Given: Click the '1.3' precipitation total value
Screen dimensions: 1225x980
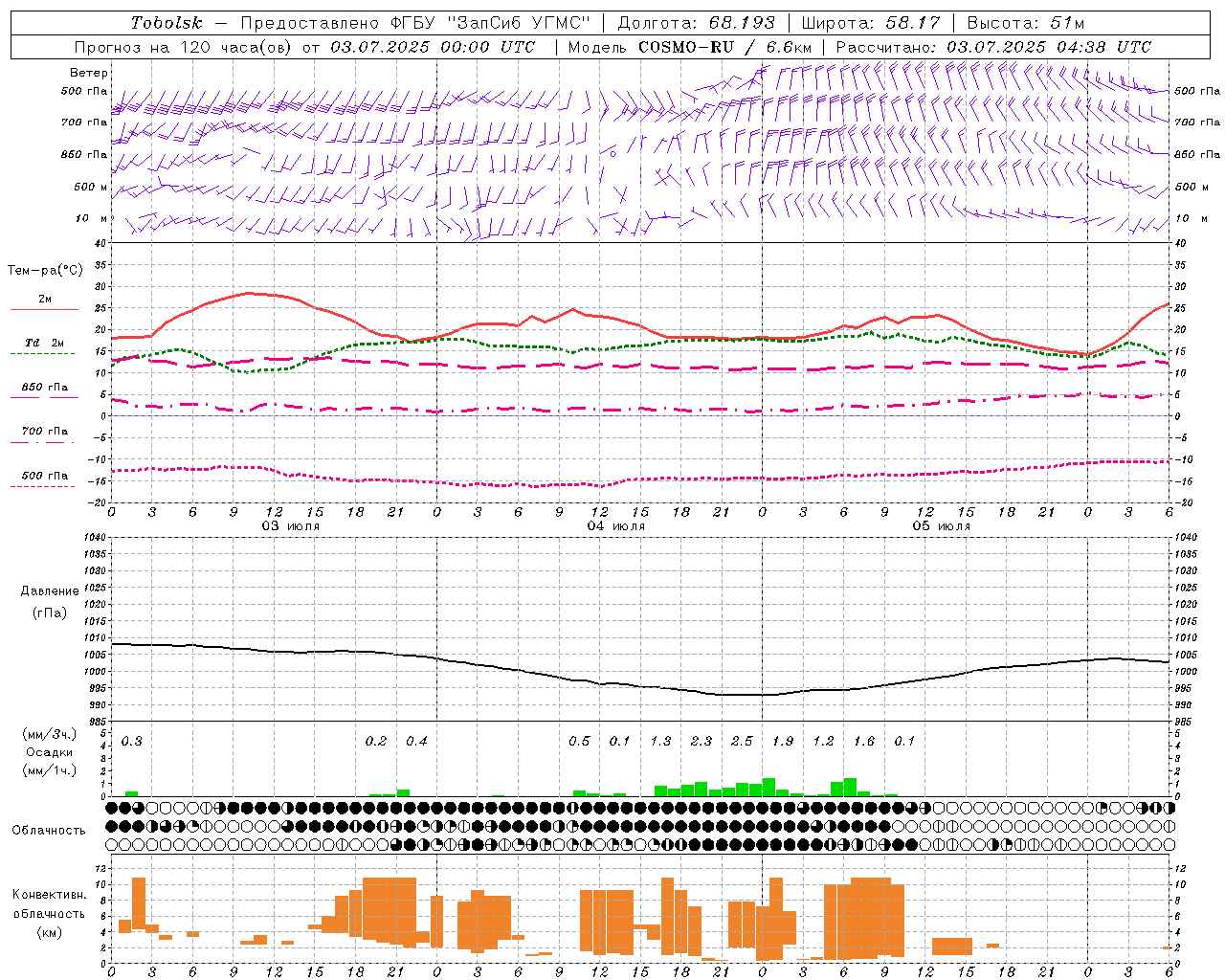Looking at the screenshot, I should tap(660, 742).
